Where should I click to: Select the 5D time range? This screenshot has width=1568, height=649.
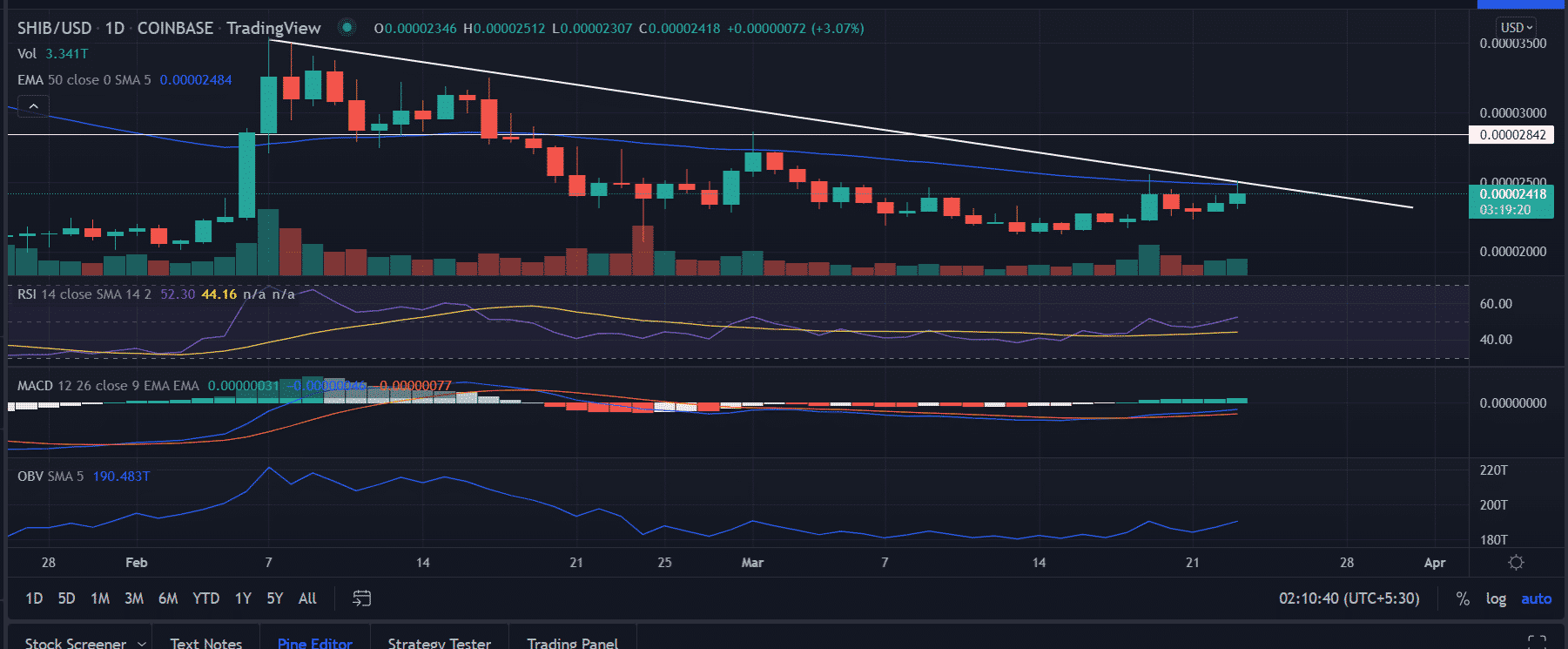66,598
